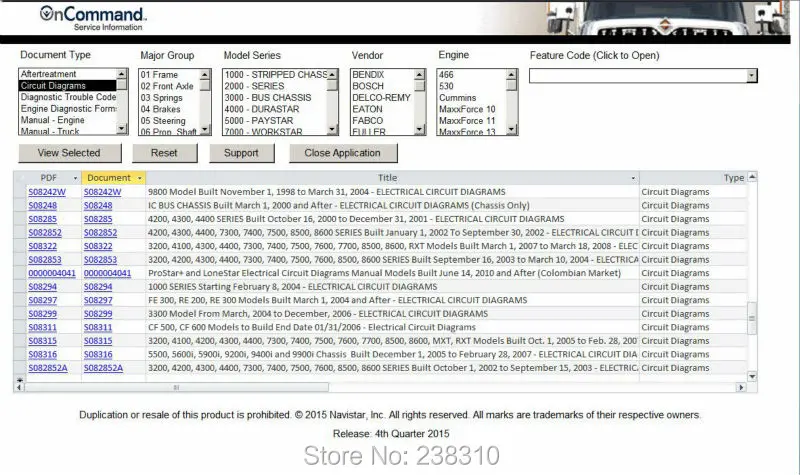The width and height of the screenshot is (800, 475).
Task: Click down arrow of Model Series list scrollbar
Action: [332, 130]
